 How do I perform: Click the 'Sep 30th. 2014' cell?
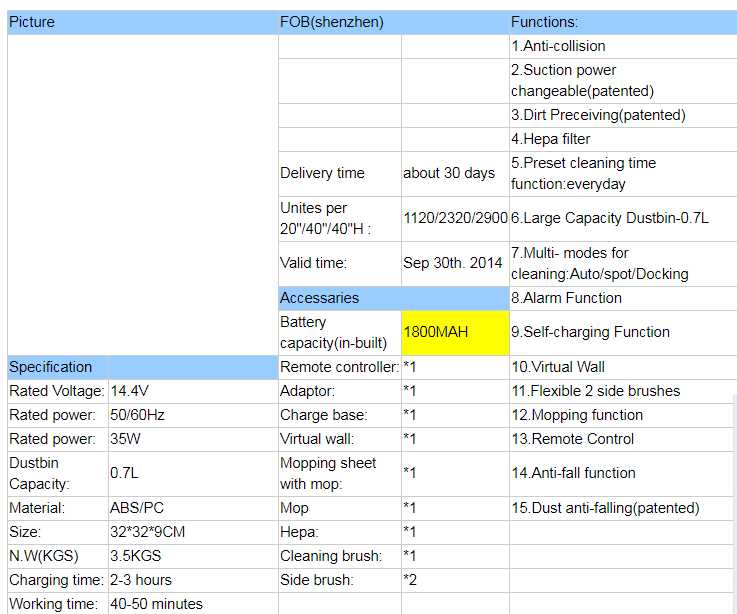pos(454,263)
